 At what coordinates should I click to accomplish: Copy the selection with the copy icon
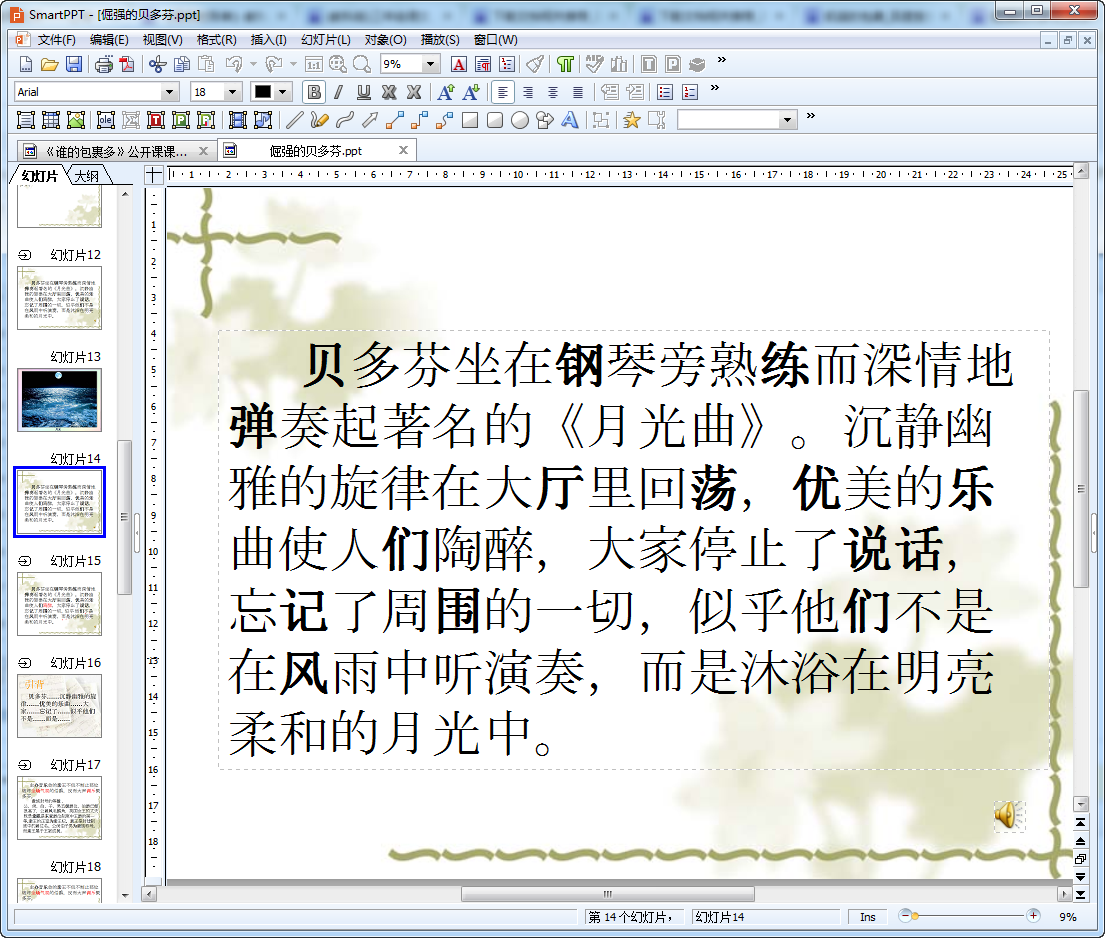pos(182,65)
